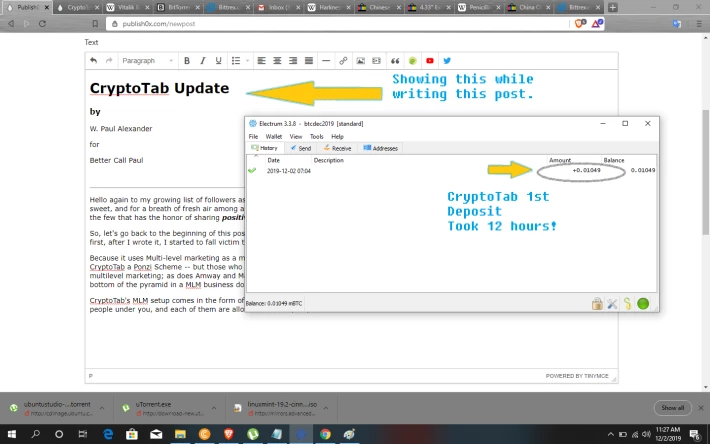The width and height of the screenshot is (710, 444).
Task: Open Microsoft Edge from the taskbar
Action: point(108,434)
